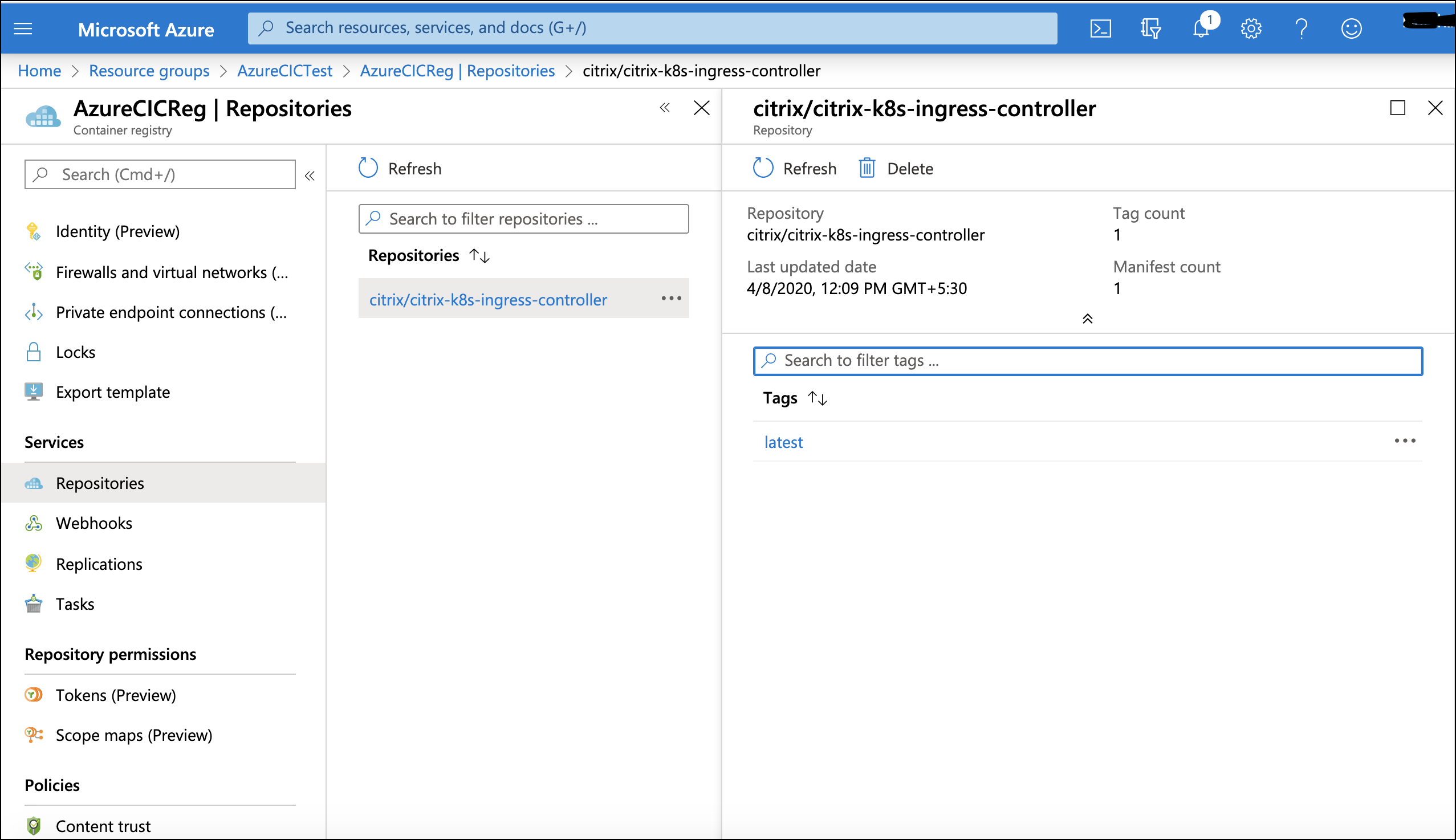Refresh the repository details blade

pyautogui.click(x=794, y=168)
